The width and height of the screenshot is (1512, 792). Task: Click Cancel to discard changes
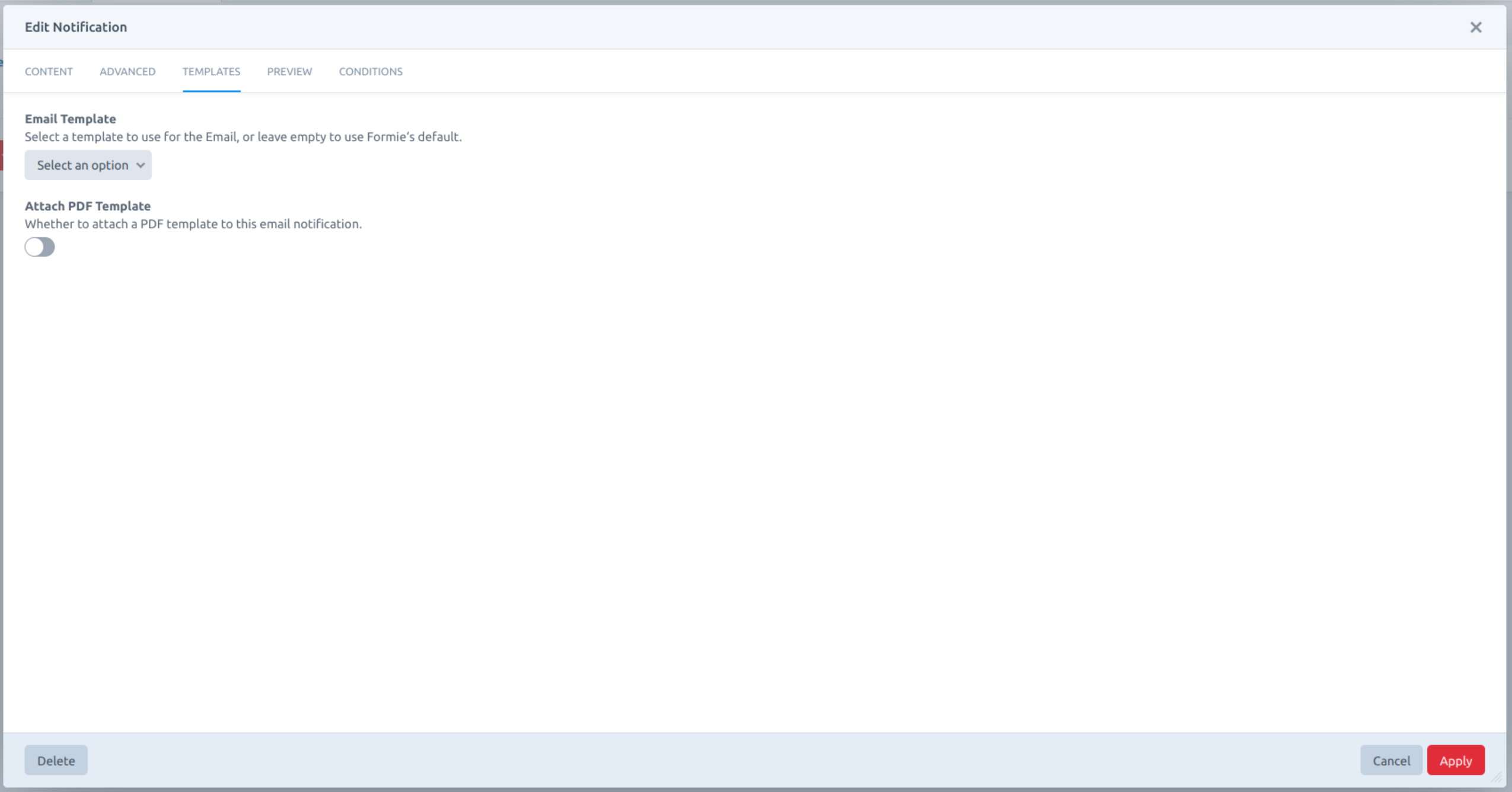pos(1390,759)
